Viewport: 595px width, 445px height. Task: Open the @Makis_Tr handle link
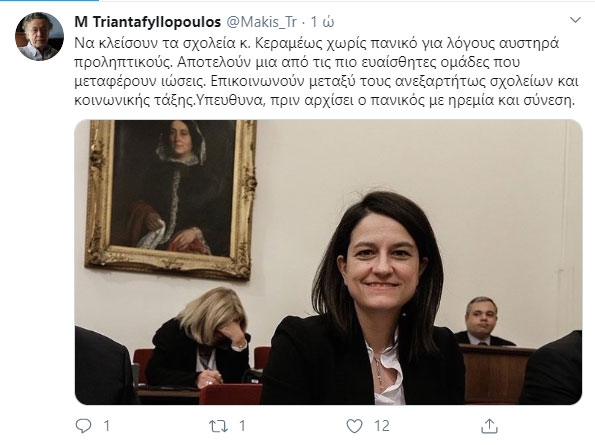click(261, 22)
